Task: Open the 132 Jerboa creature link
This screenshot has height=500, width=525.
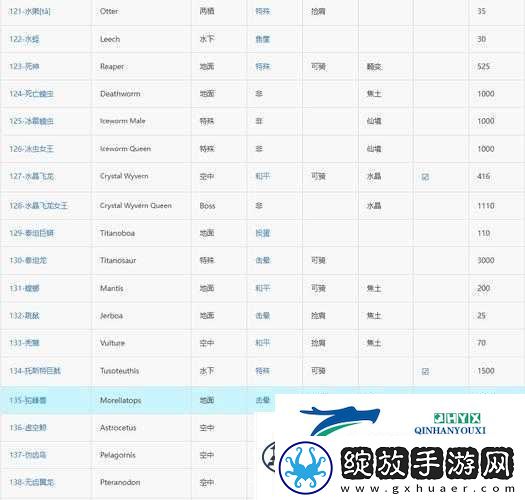Action: (x=24, y=315)
